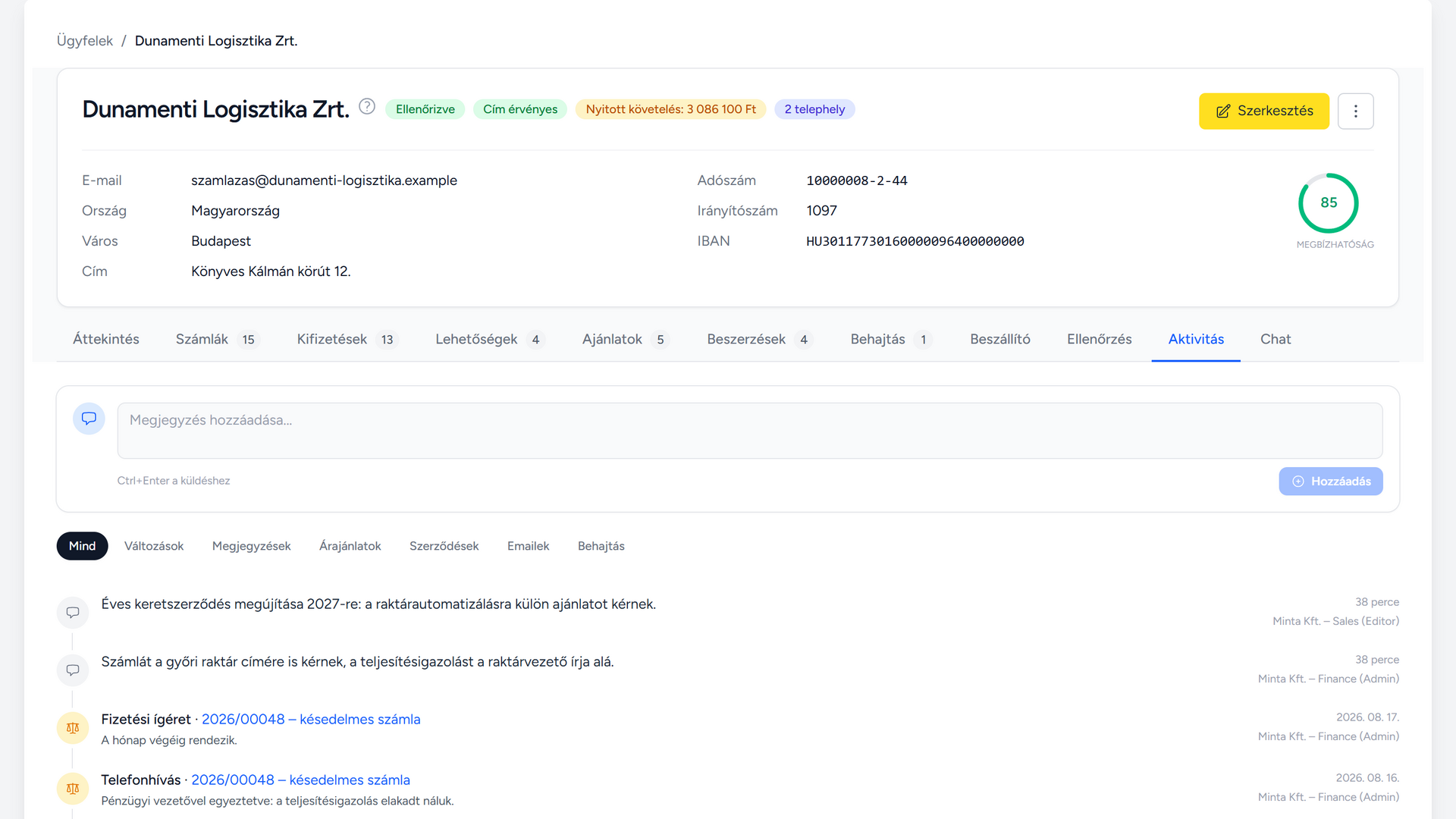Screen dimensions: 1456x819
Task: Select the Mind activity filter
Action: coord(83,546)
